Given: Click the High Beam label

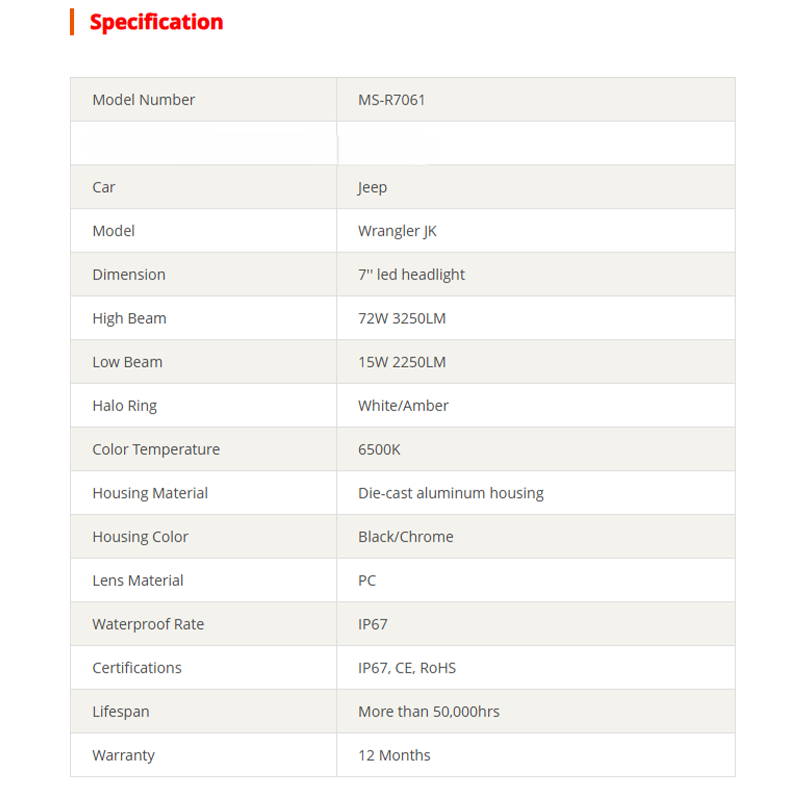Looking at the screenshot, I should coord(129,319).
